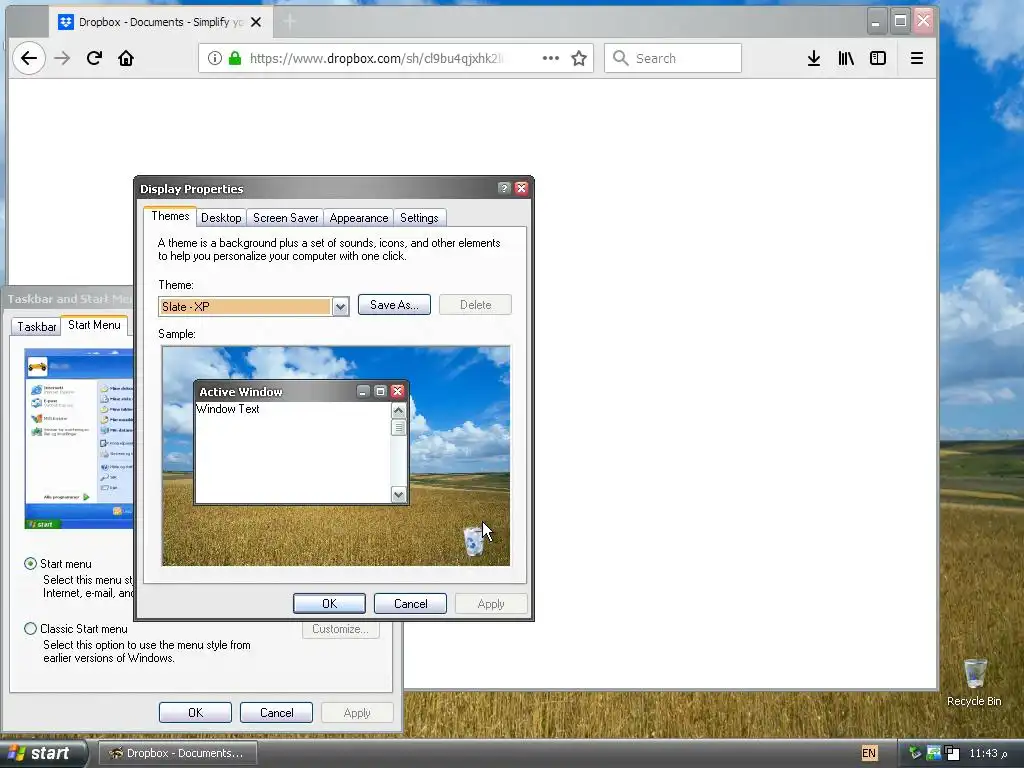Click Apply in Taskbar and Start Menu dialog
The image size is (1024, 768).
pyautogui.click(x=357, y=712)
